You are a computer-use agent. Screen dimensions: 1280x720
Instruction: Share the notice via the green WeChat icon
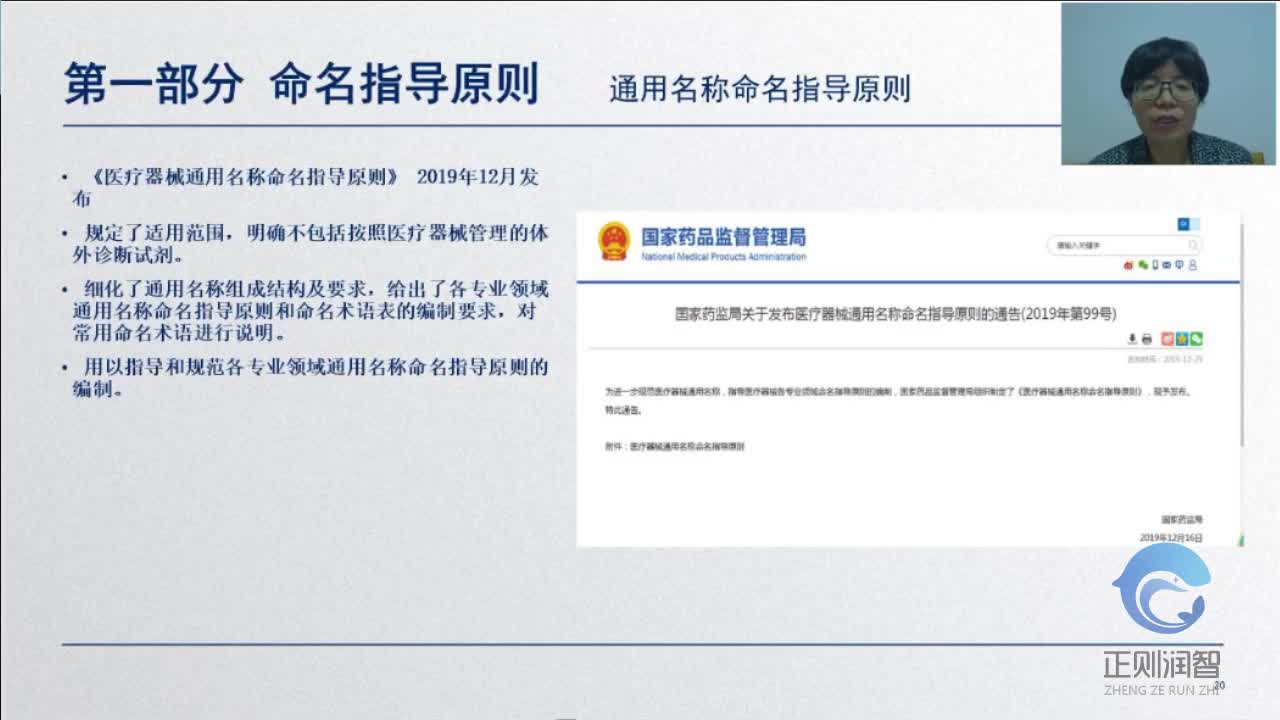[1196, 339]
